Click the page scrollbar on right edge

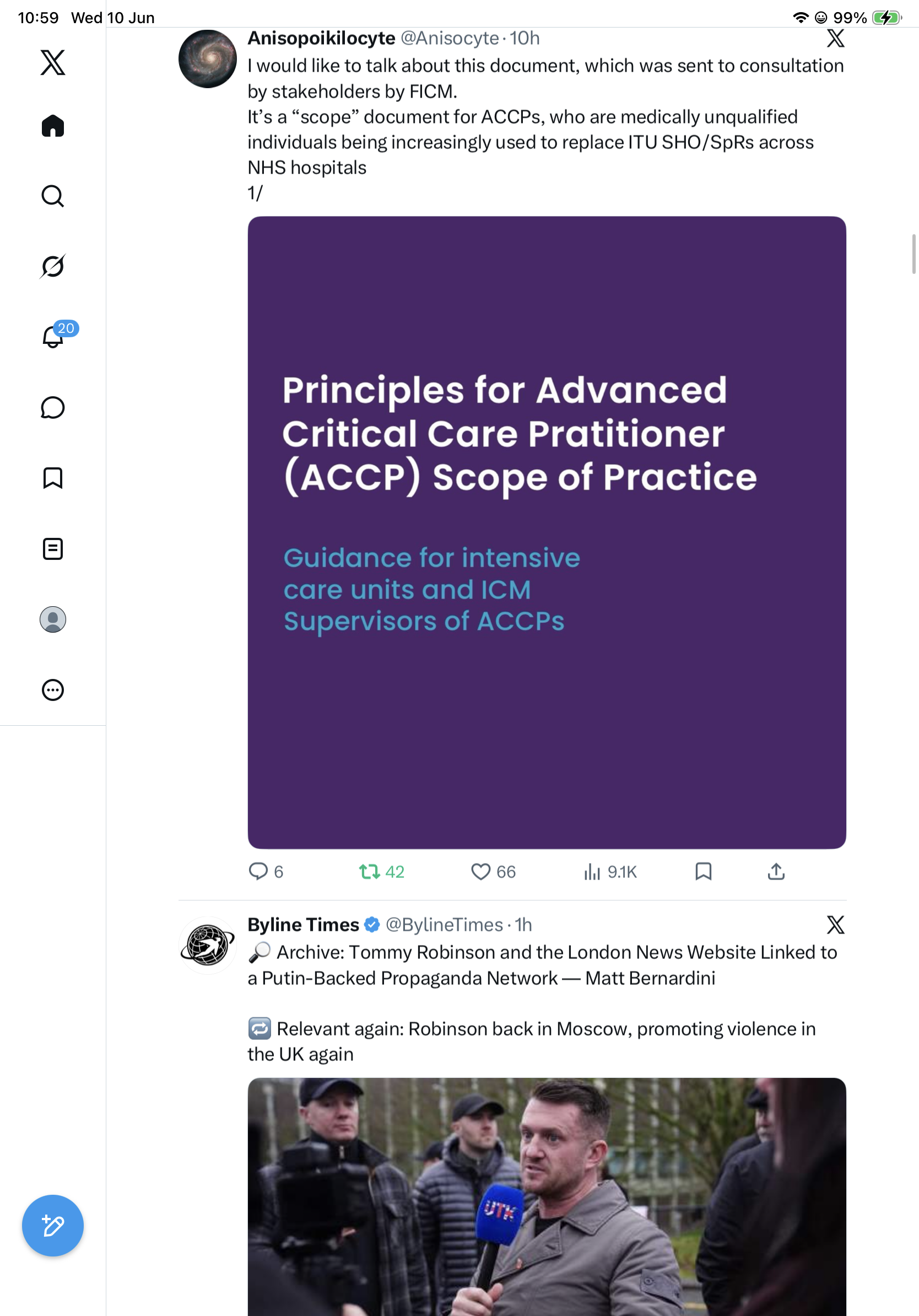pos(914,254)
